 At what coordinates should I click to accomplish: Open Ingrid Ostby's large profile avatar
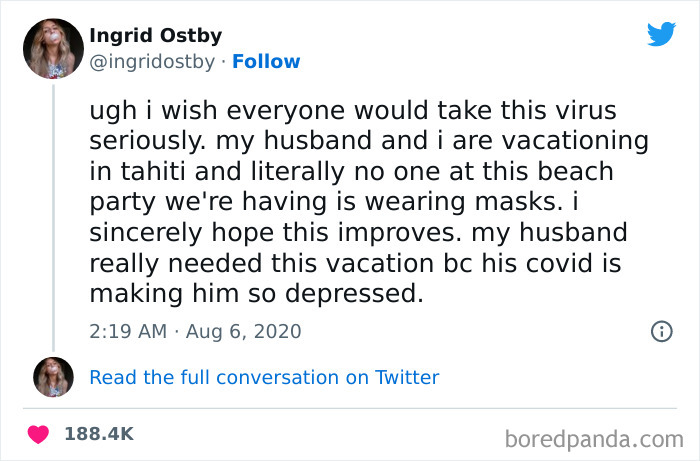click(53, 48)
